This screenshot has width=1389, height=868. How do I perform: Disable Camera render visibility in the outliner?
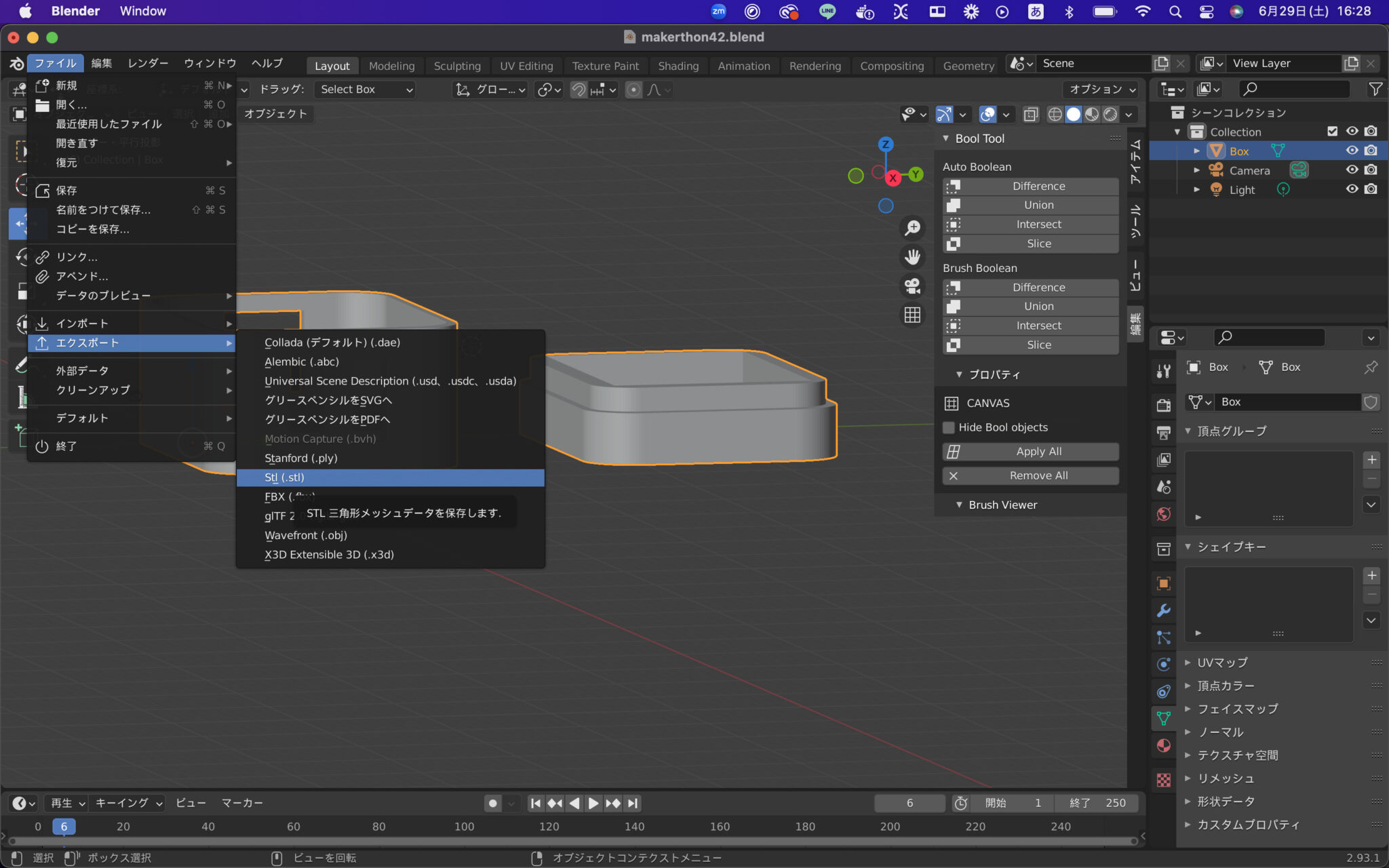point(1371,170)
